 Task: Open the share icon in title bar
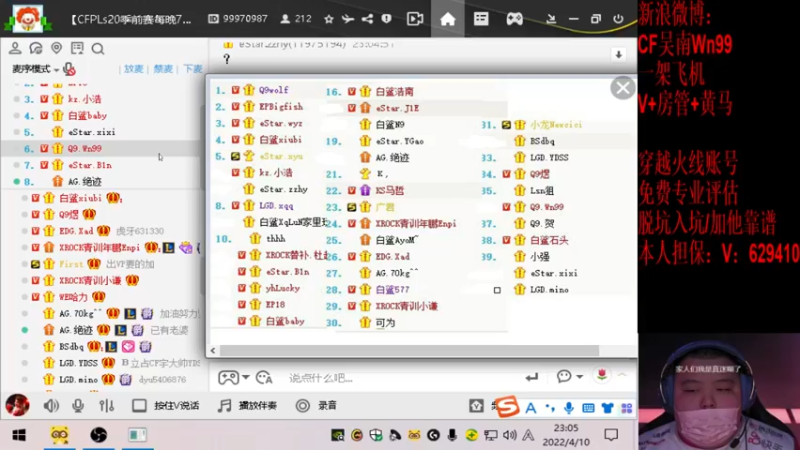pos(367,19)
